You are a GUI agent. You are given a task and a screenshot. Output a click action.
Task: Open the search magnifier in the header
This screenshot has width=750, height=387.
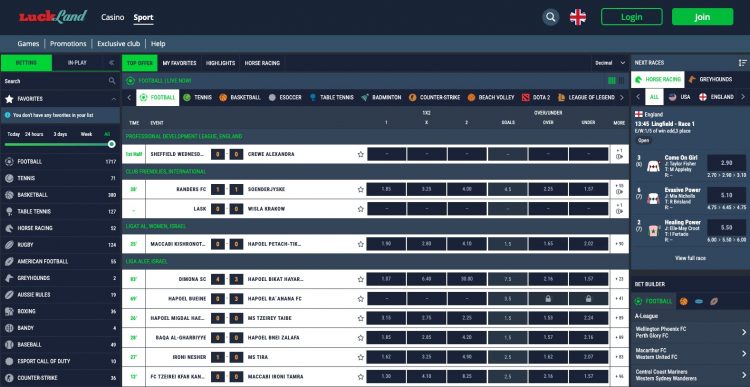[551, 17]
